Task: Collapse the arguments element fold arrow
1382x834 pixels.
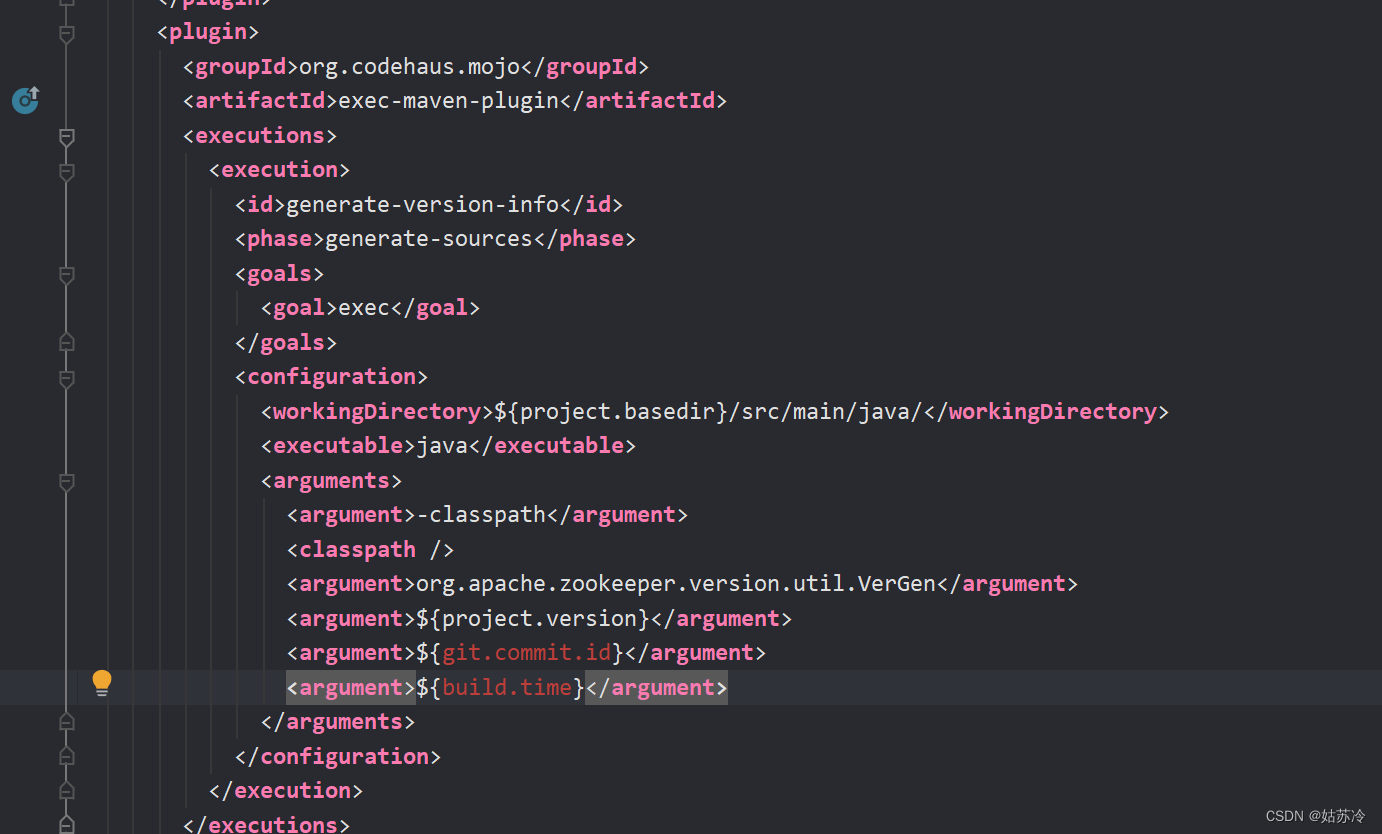Action: [66, 481]
